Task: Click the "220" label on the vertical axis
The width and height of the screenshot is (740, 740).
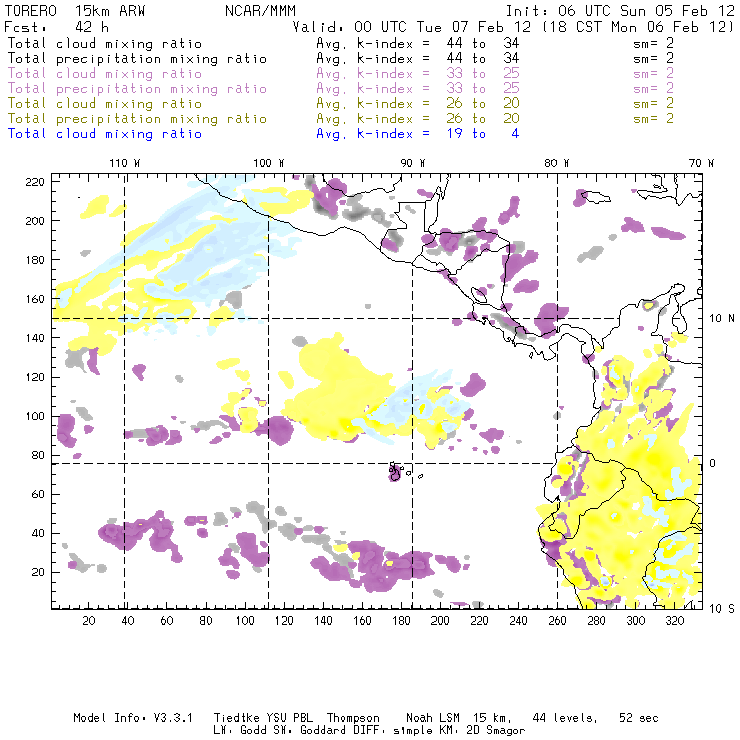Action: 35,182
